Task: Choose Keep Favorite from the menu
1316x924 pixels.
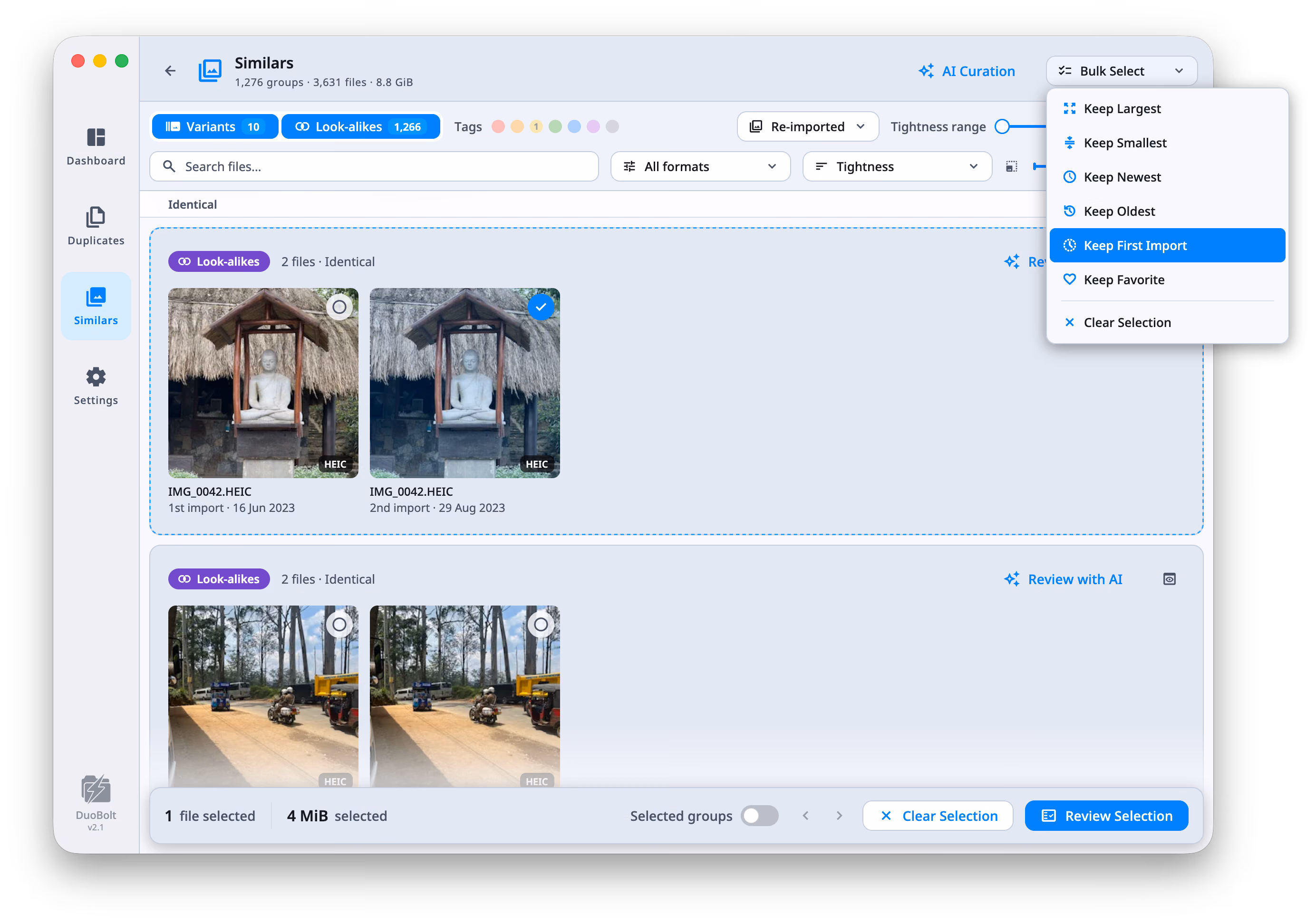Action: coord(1167,279)
